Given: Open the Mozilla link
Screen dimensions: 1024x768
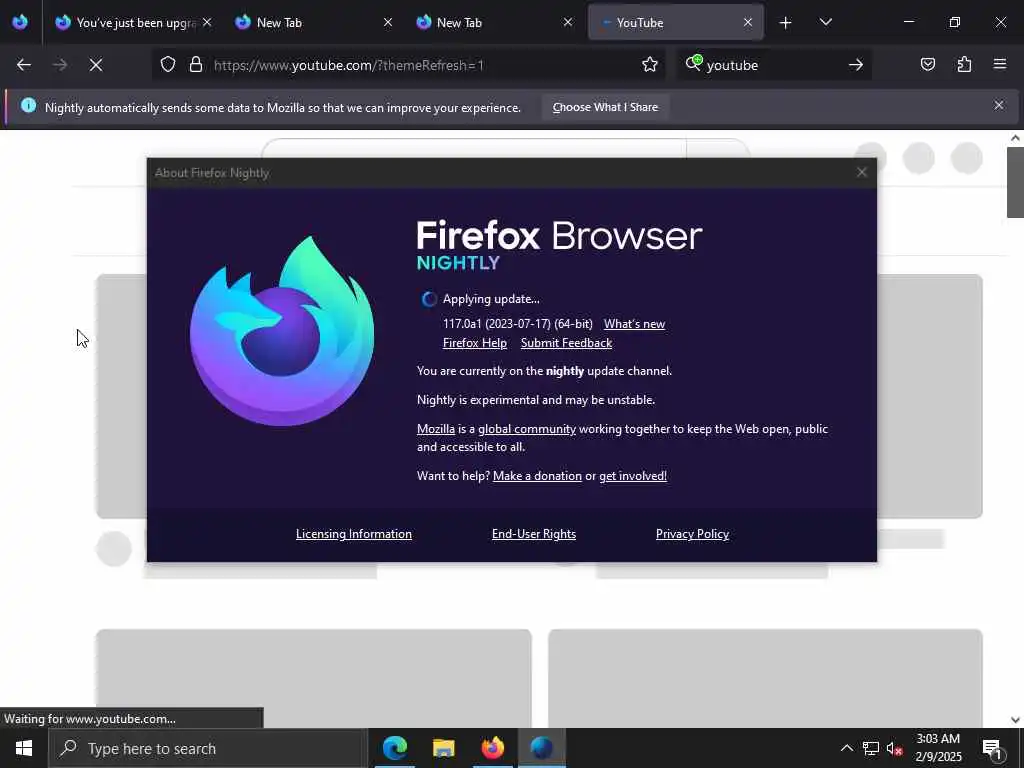Looking at the screenshot, I should [436, 429].
